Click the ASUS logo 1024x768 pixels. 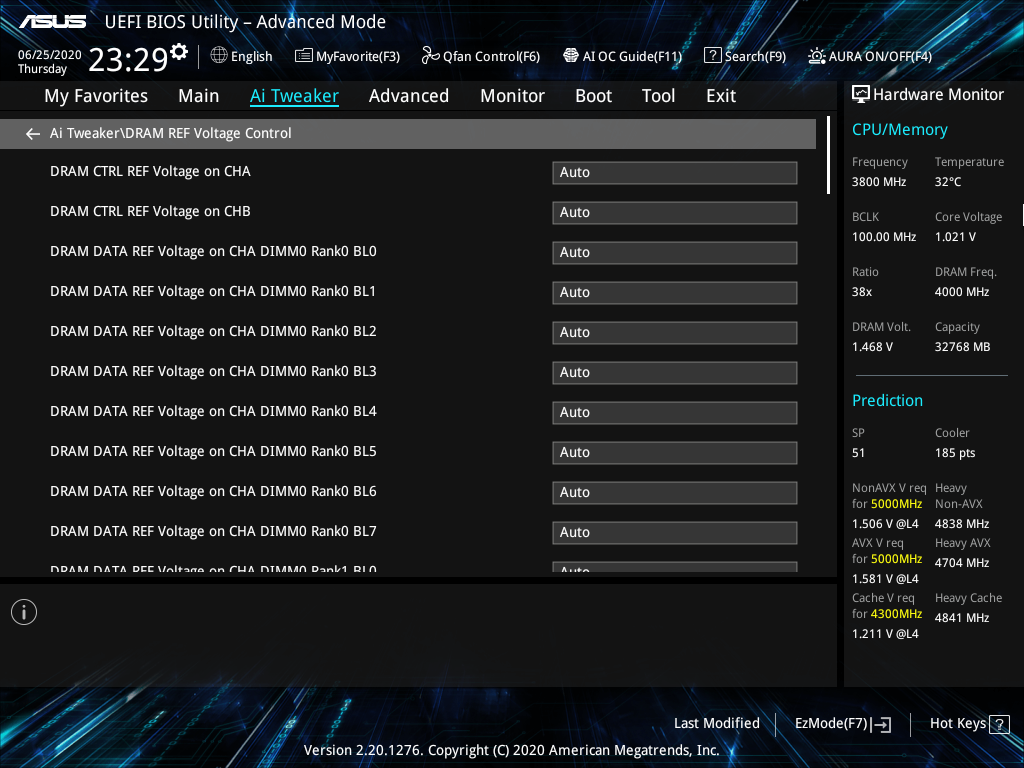(52, 22)
